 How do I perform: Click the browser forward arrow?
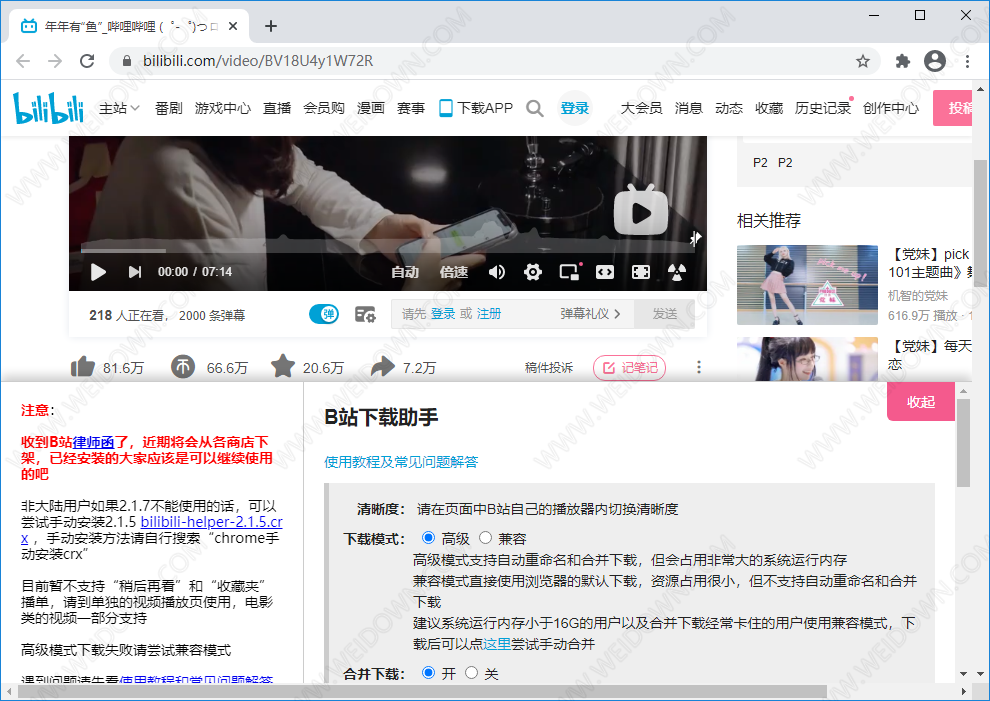pyautogui.click(x=55, y=61)
